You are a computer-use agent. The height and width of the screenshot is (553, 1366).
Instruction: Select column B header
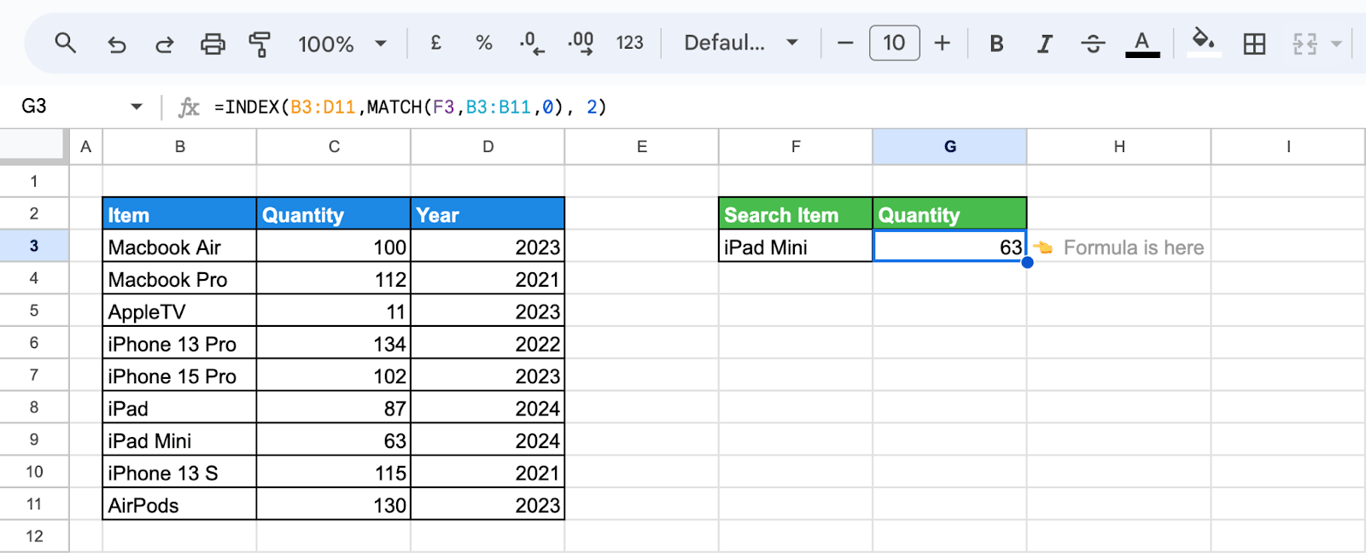[x=179, y=147]
